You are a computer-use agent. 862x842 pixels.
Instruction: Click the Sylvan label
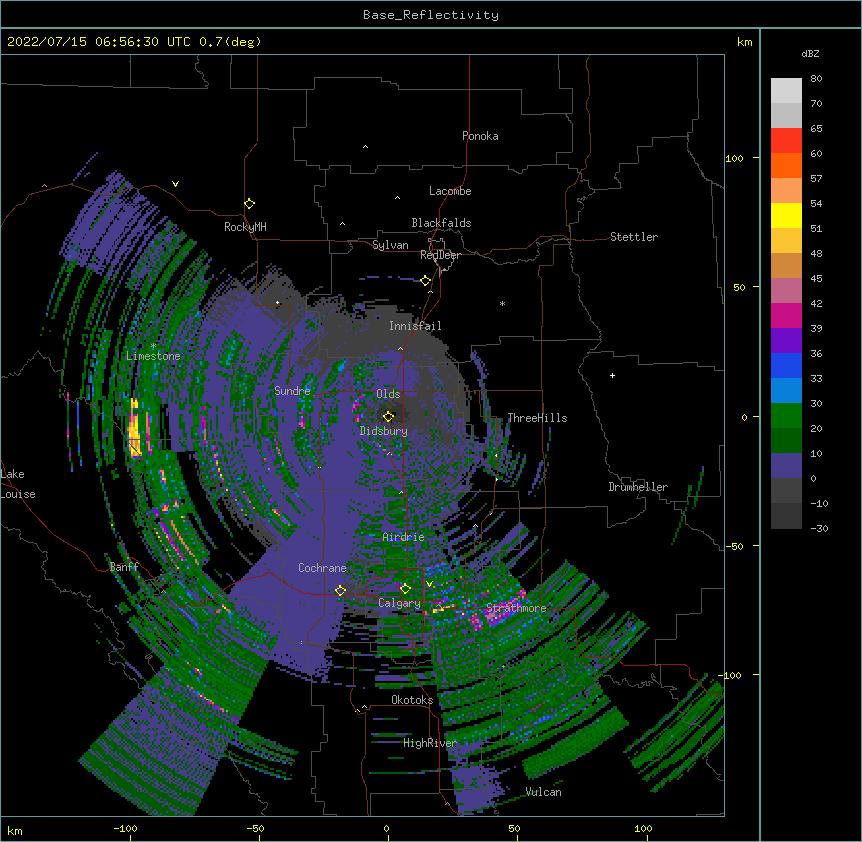390,245
